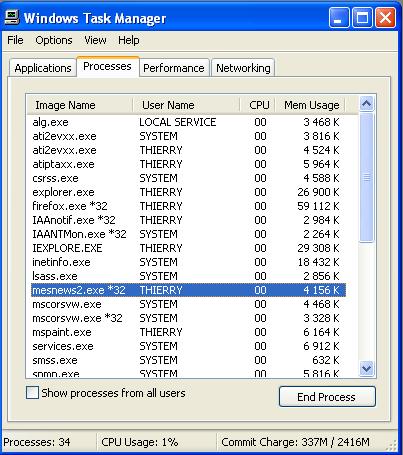The image size is (403, 455).
Task: Sort by Mem Usage column header
Action: (310, 105)
